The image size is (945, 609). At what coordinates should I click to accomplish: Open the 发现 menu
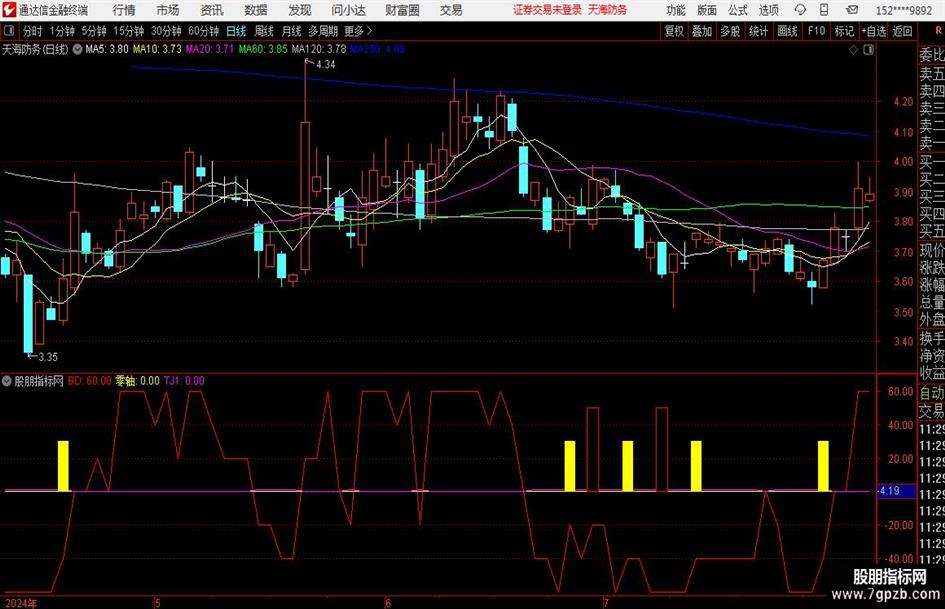[x=300, y=10]
